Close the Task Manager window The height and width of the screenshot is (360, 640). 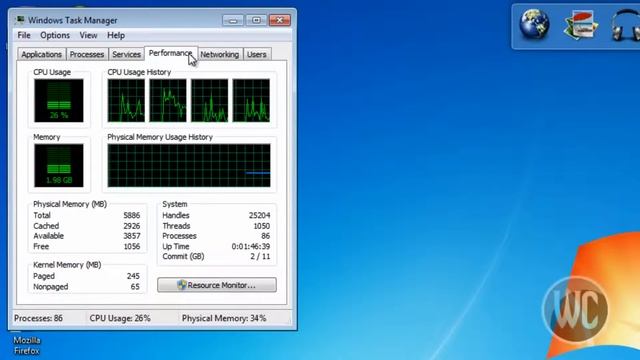click(x=280, y=20)
